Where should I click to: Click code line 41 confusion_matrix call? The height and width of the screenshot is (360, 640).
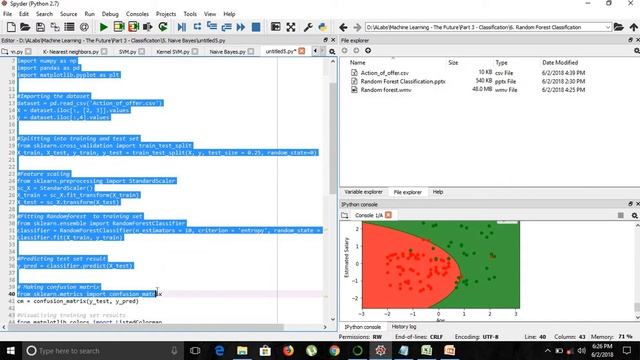tap(78, 301)
